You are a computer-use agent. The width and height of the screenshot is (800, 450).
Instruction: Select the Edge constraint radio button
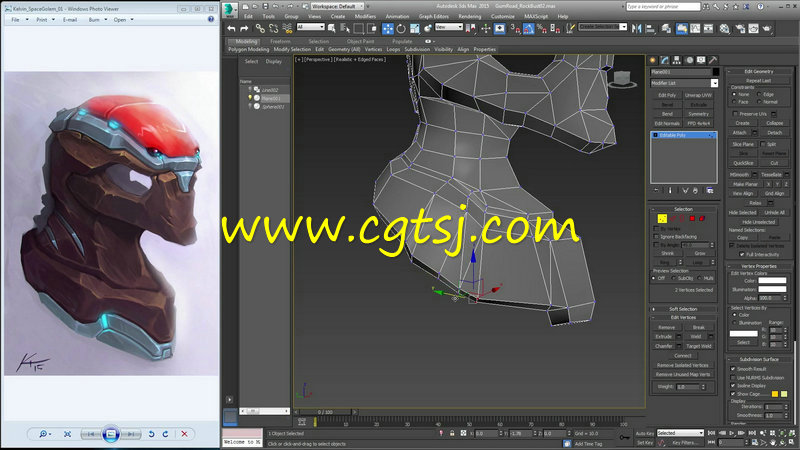pyautogui.click(x=759, y=94)
